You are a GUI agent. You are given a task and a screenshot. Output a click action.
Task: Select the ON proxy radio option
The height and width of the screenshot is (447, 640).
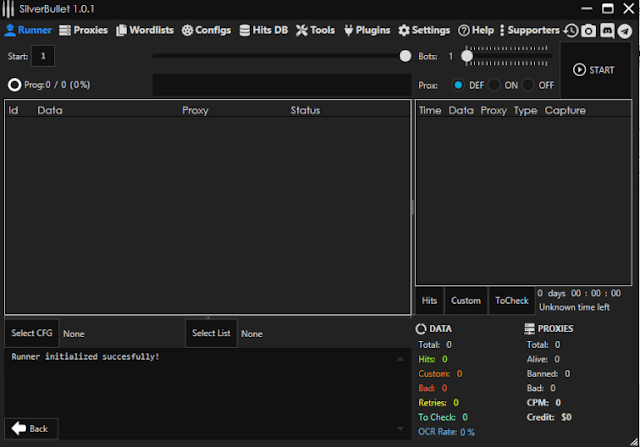[494, 85]
